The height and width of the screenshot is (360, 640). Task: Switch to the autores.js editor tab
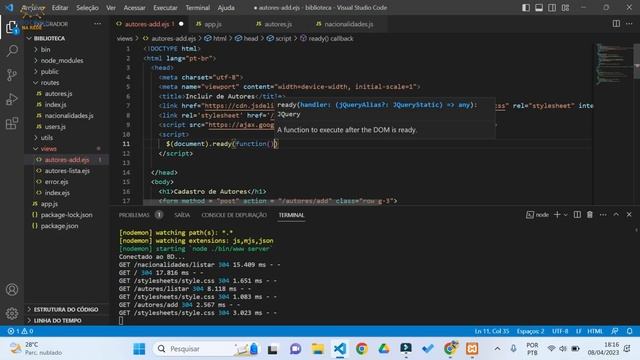point(278,24)
